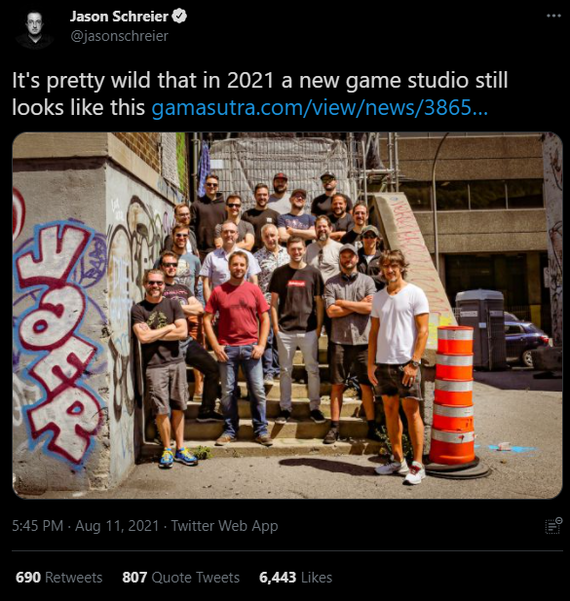Click the 5:45 PM timestamp
570x601 pixels.
tap(37, 525)
